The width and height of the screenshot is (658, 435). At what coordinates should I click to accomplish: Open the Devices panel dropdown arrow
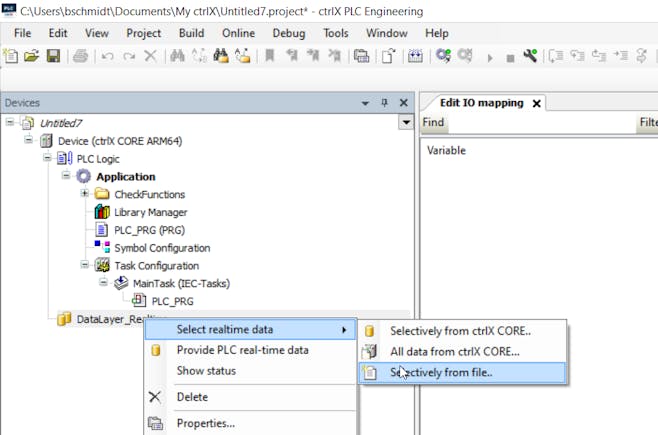405,122
